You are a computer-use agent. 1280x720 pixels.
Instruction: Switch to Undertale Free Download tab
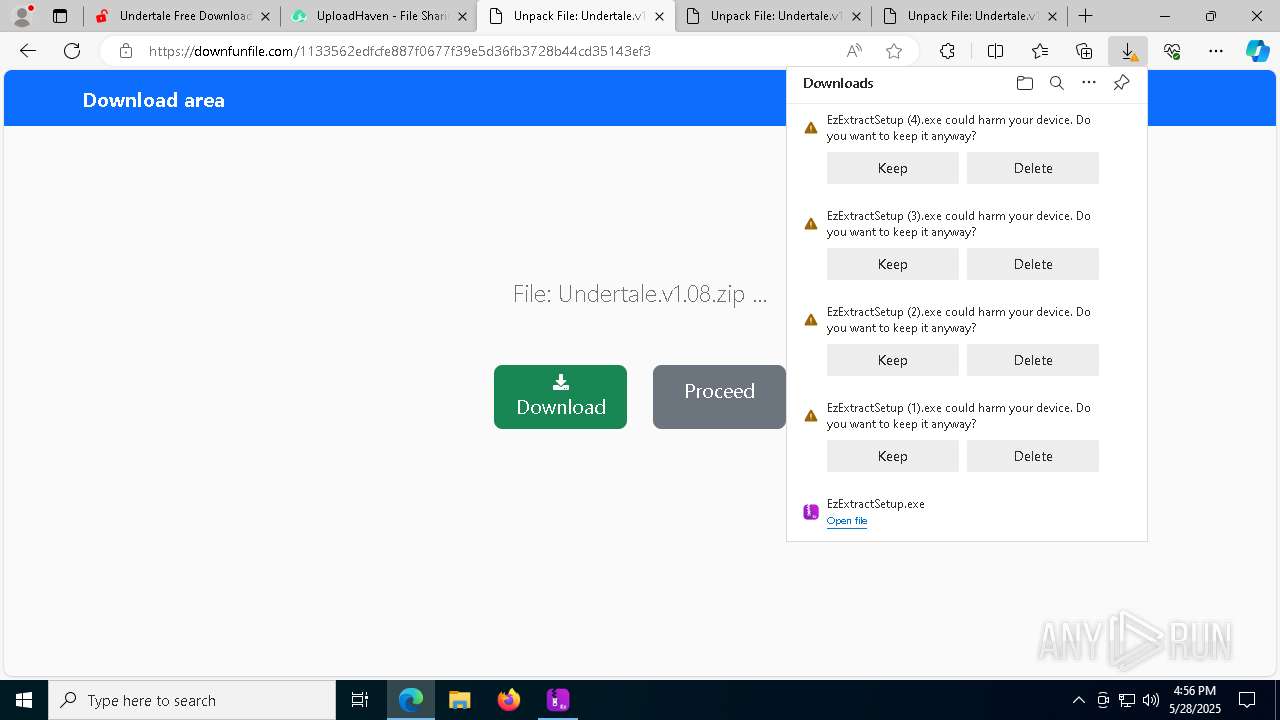182,16
